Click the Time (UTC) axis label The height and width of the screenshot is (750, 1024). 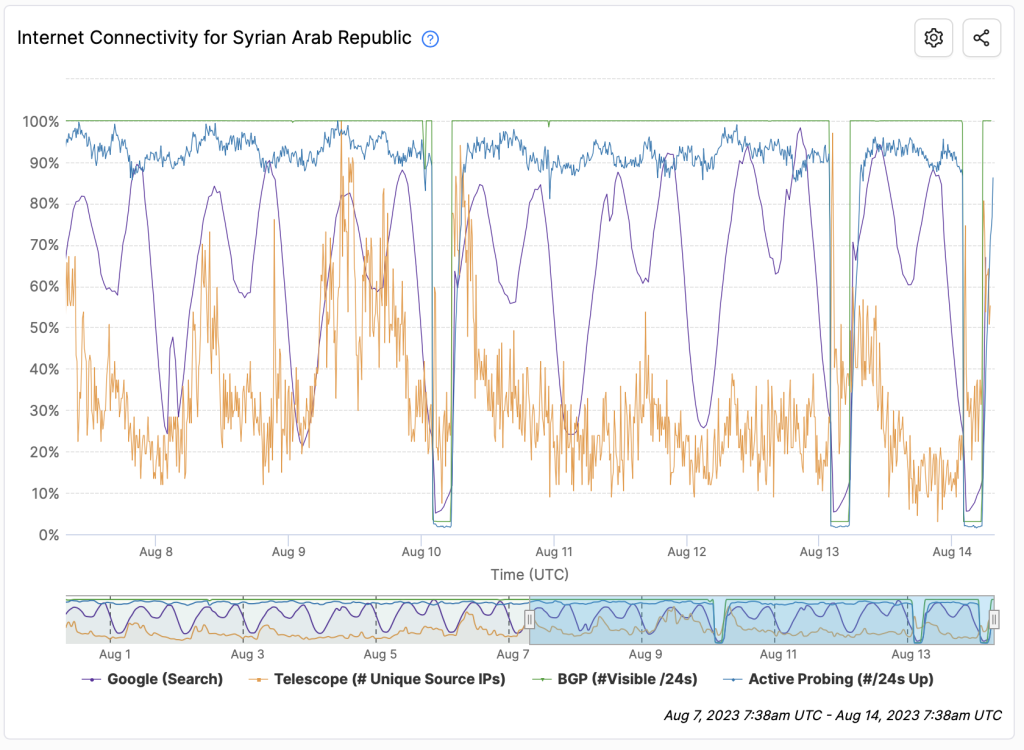[529, 574]
